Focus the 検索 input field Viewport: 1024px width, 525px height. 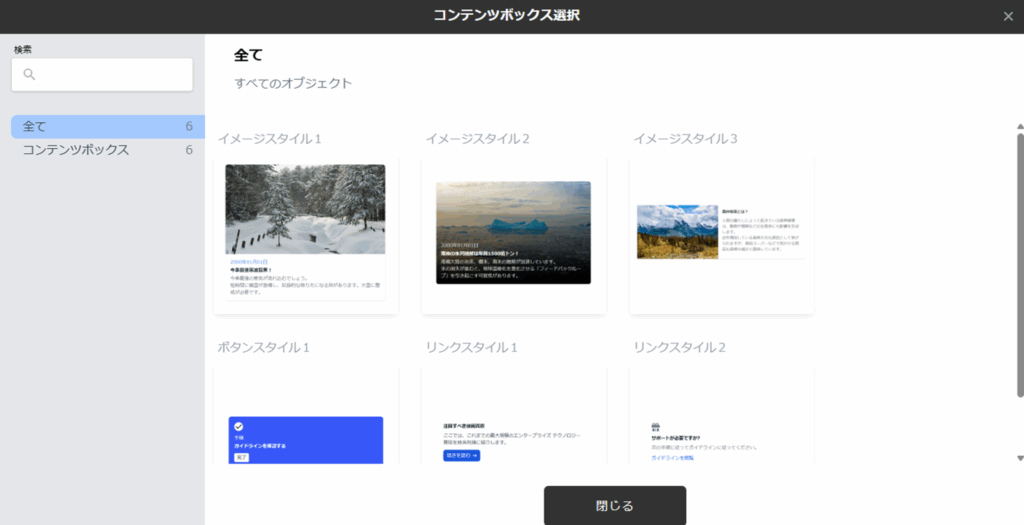(x=110, y=75)
